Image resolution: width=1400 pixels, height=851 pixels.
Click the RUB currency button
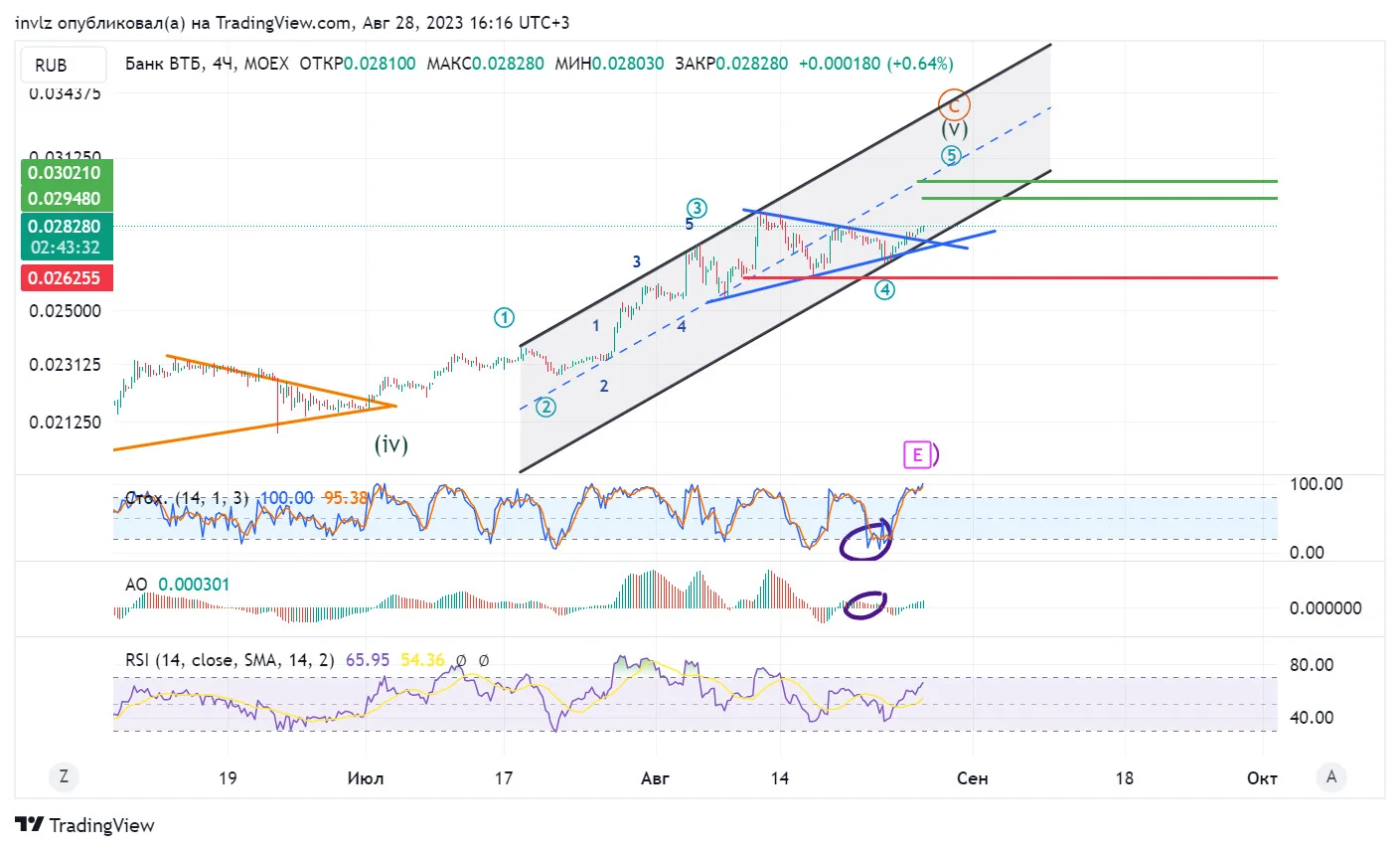pos(62,65)
